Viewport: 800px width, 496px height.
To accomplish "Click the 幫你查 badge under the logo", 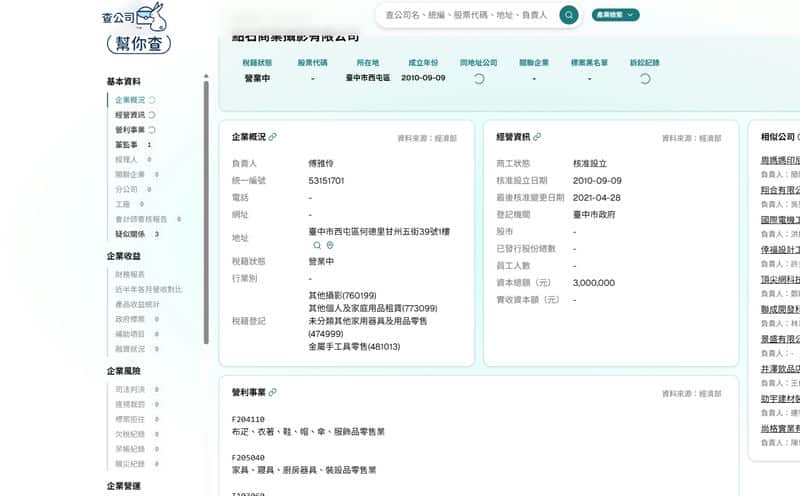I will (139, 44).
